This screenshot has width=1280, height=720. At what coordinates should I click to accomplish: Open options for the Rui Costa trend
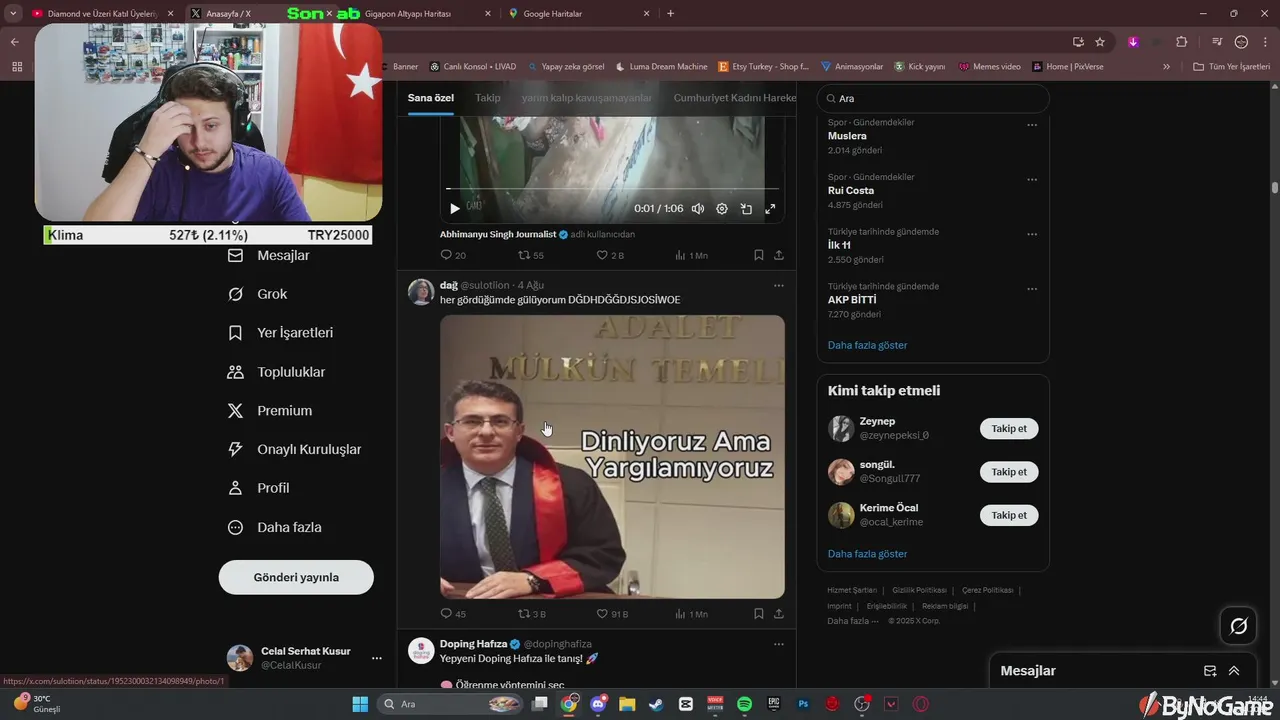1032,180
